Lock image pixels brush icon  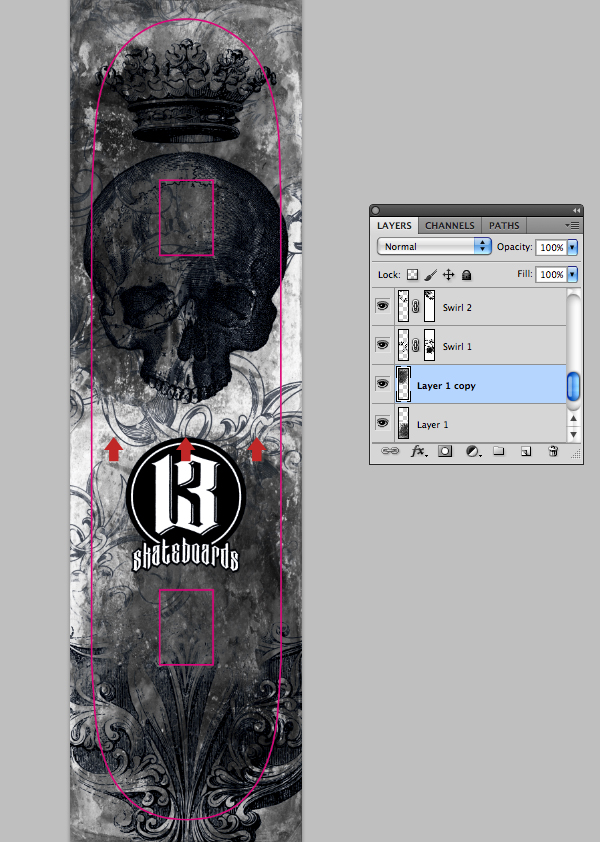[430, 275]
